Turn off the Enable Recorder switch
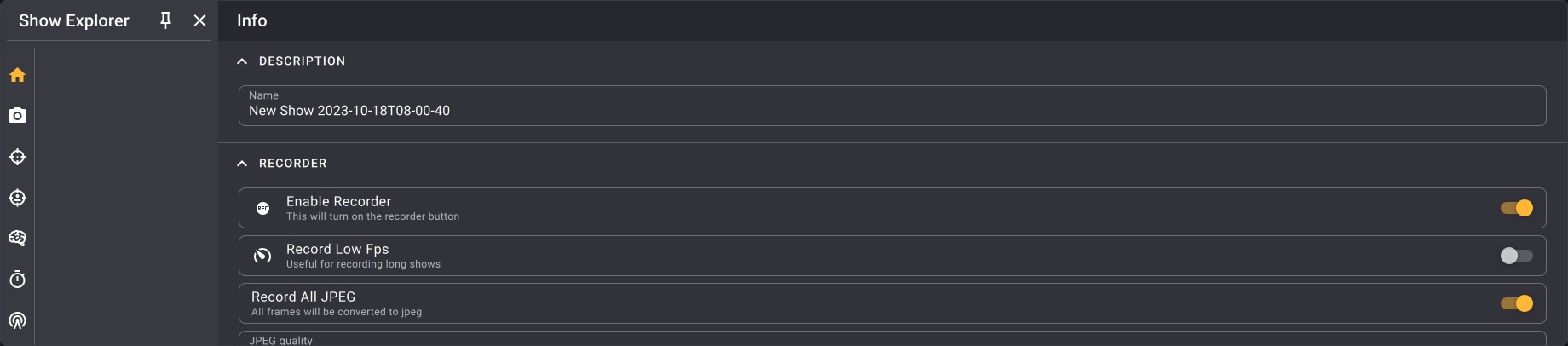Screen dimensions: 1568x346 tap(1516, 208)
